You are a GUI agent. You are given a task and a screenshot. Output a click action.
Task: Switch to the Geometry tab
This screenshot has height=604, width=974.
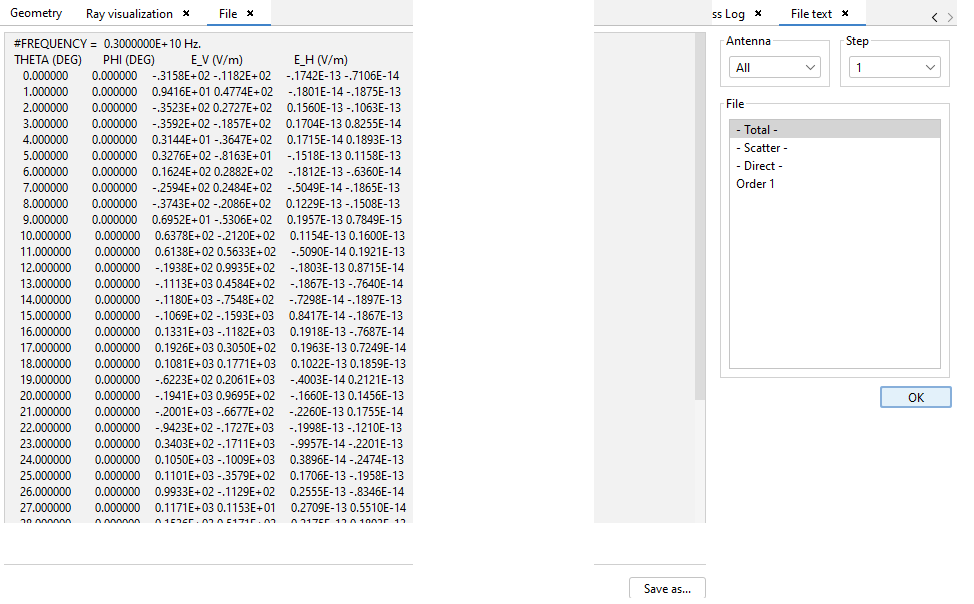tap(36, 14)
